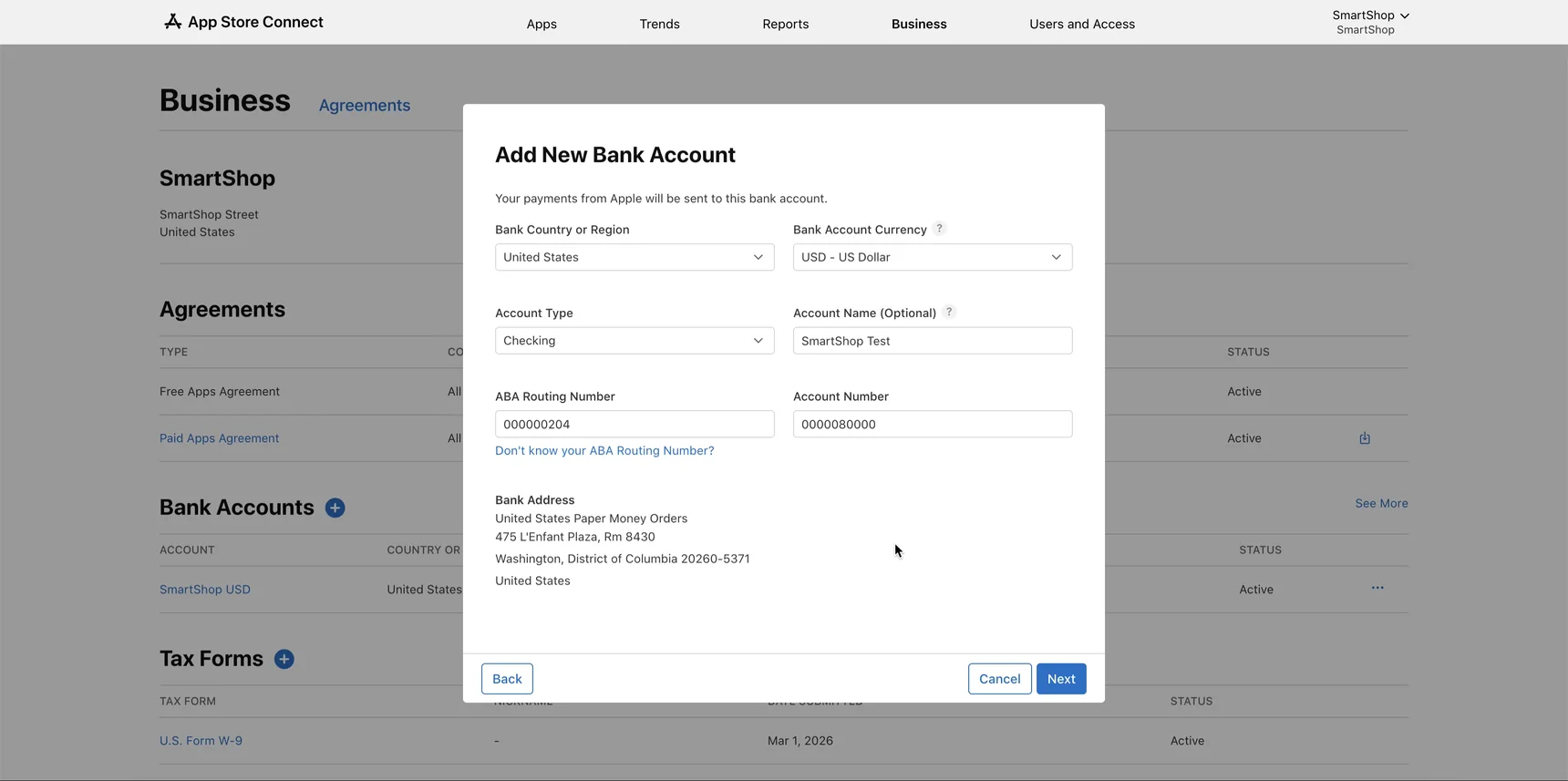Open Users and Access
This screenshot has height=781, width=1568.
[1082, 24]
